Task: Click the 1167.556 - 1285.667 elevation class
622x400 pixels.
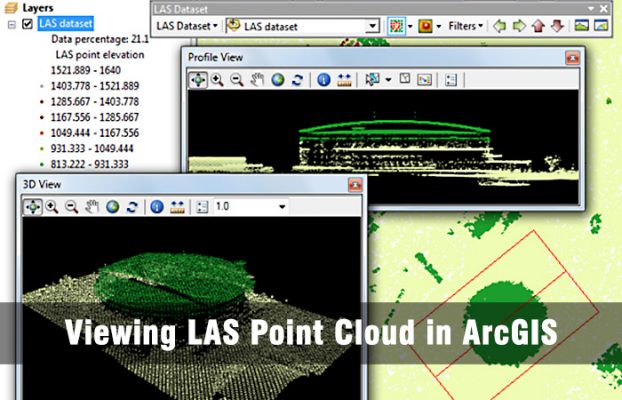Action: coord(95,117)
